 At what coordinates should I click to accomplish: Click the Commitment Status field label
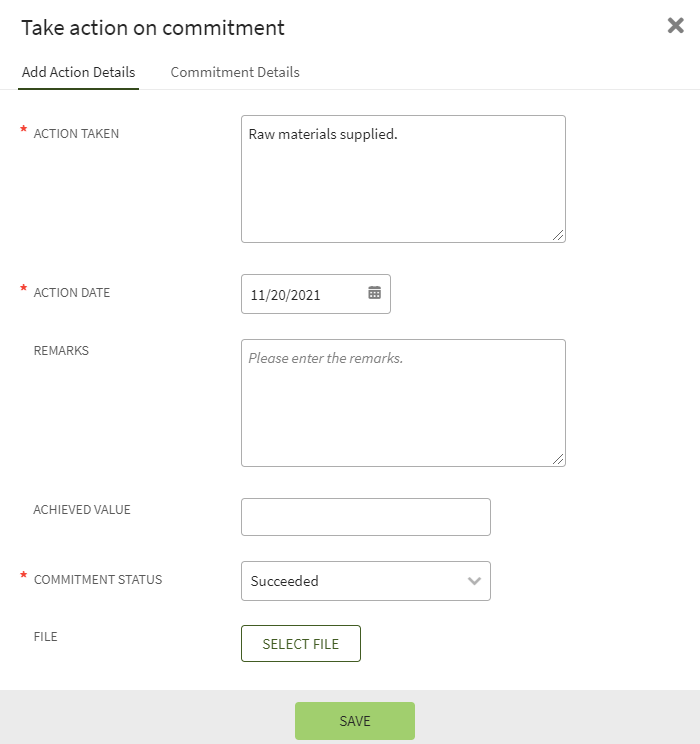[98, 579]
